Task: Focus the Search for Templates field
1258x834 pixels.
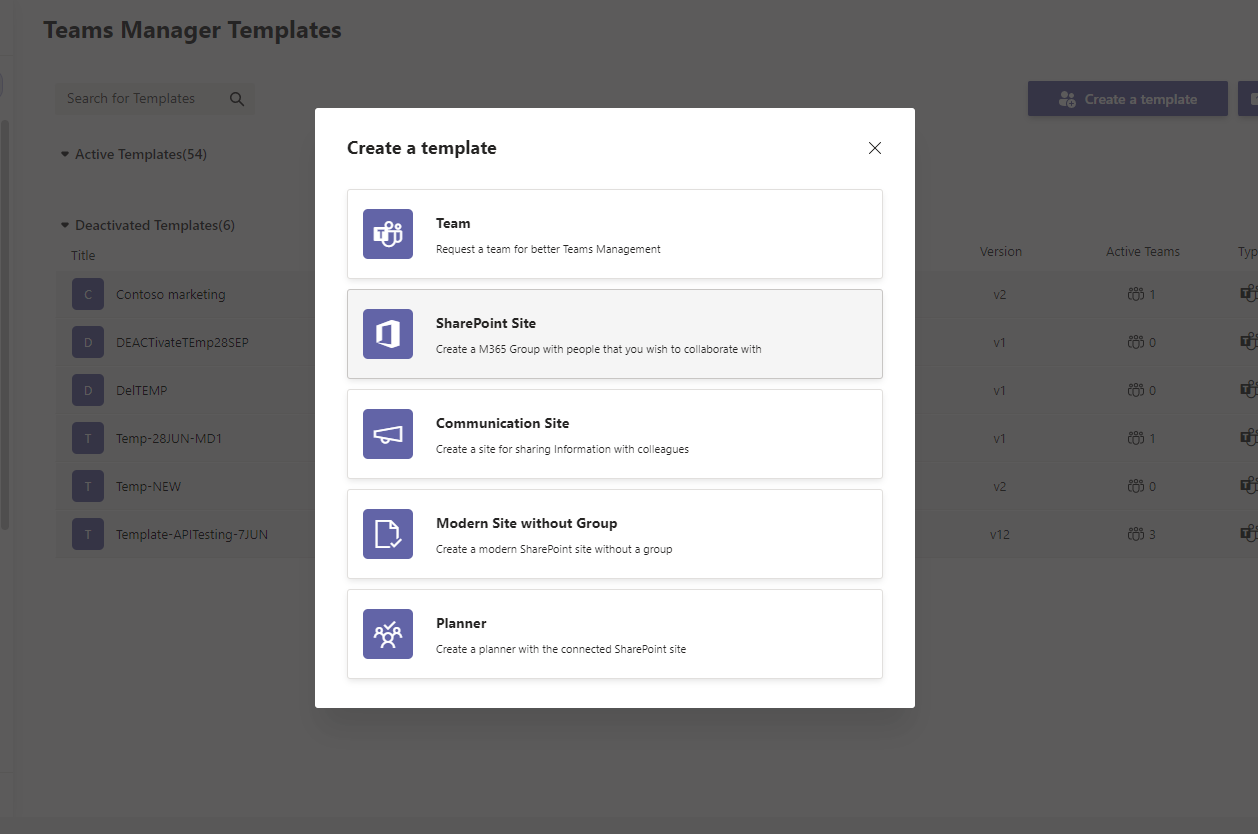Action: (x=154, y=98)
